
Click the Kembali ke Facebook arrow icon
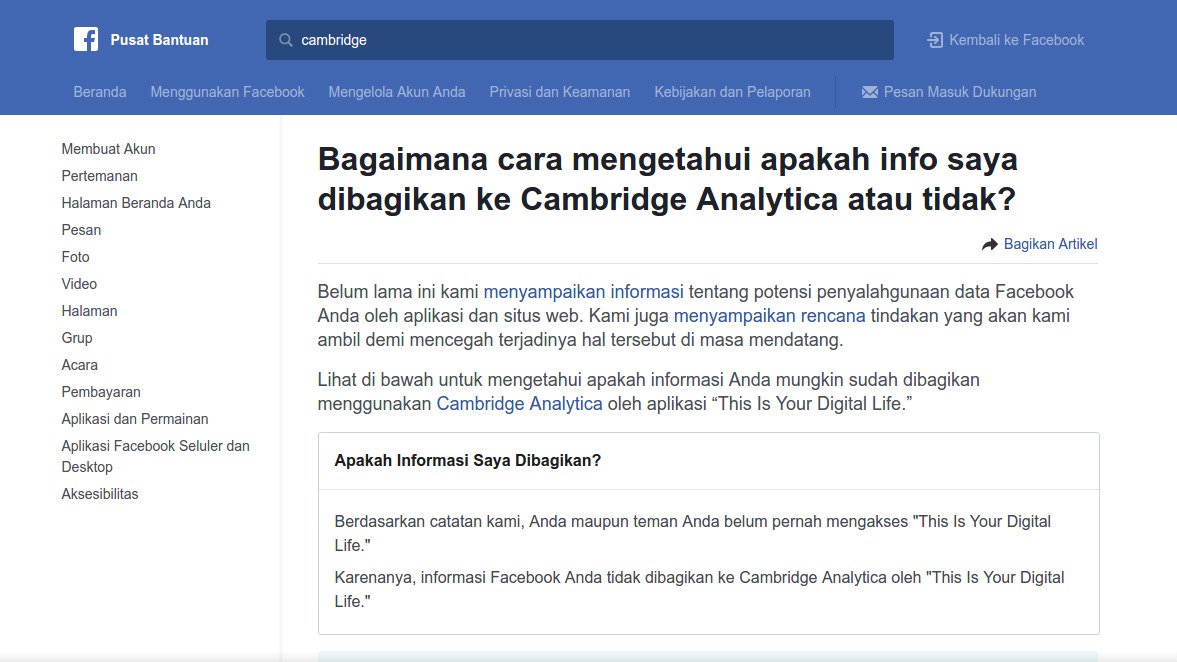(x=935, y=40)
